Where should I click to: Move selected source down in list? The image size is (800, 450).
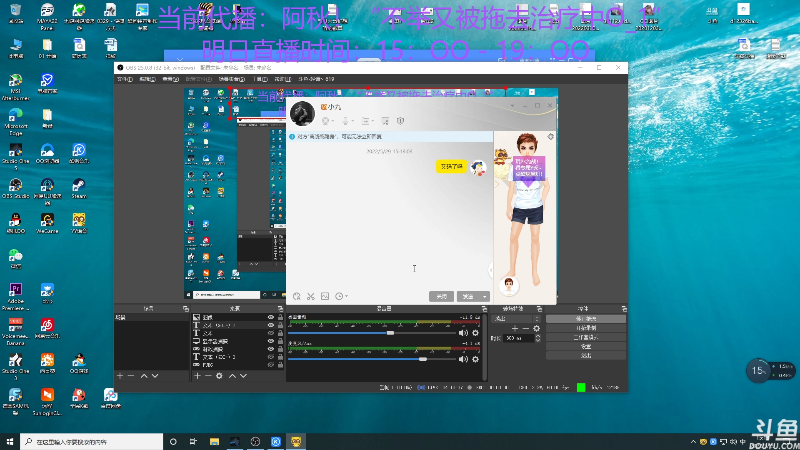(243, 376)
